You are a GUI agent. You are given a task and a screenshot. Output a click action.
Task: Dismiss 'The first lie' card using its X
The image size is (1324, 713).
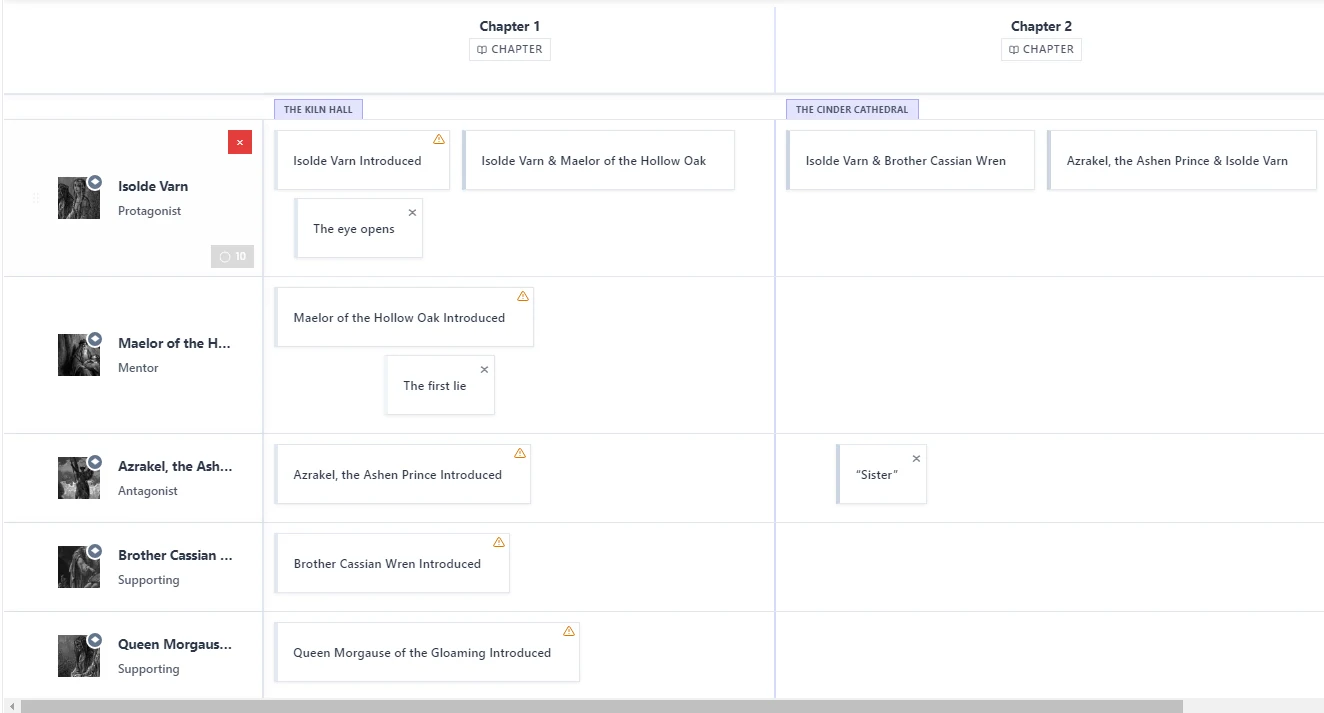click(x=484, y=370)
